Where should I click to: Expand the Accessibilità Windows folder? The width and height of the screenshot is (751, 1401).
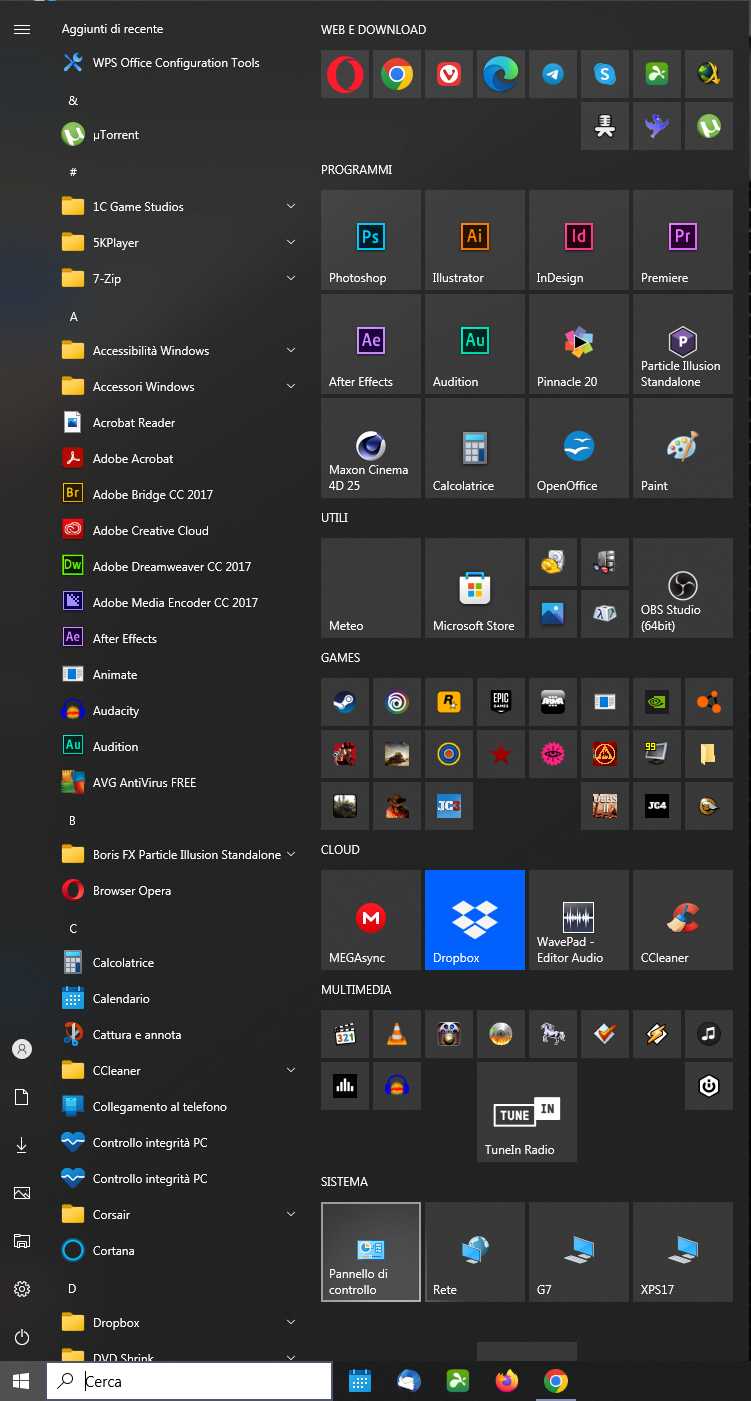click(180, 351)
